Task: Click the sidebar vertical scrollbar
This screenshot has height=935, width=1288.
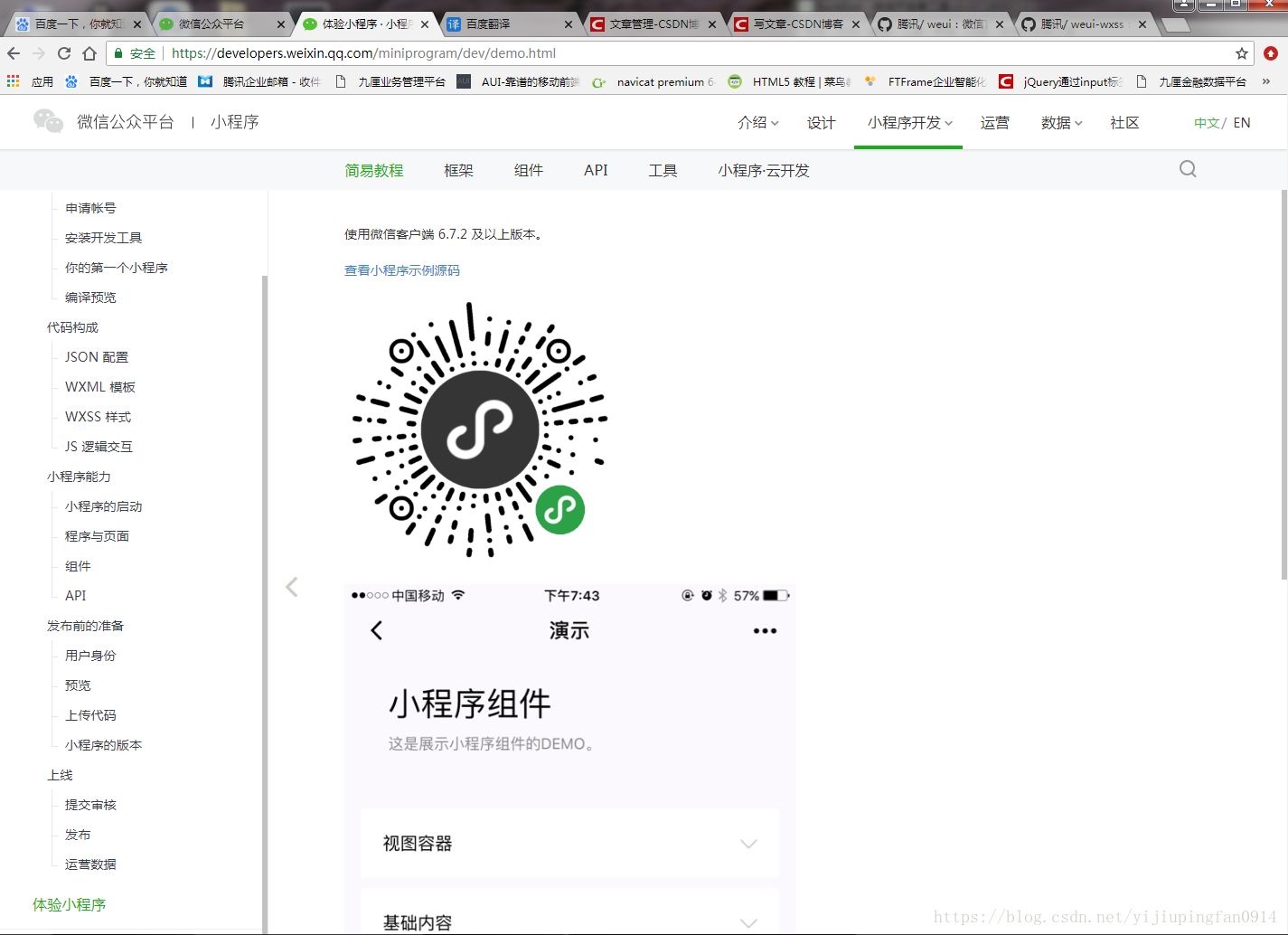Action: (265, 604)
